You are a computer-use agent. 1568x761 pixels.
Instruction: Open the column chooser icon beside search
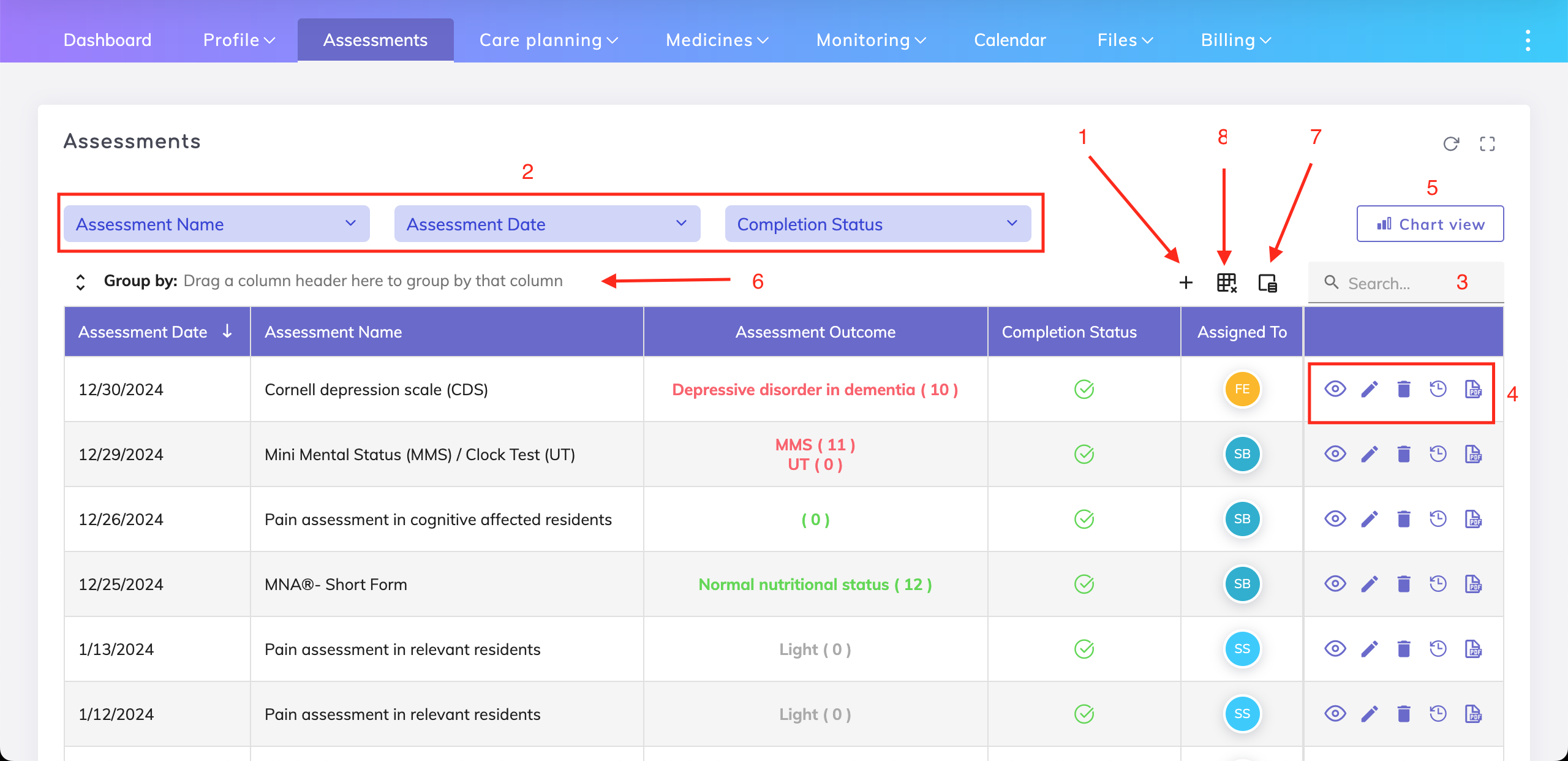1267,283
